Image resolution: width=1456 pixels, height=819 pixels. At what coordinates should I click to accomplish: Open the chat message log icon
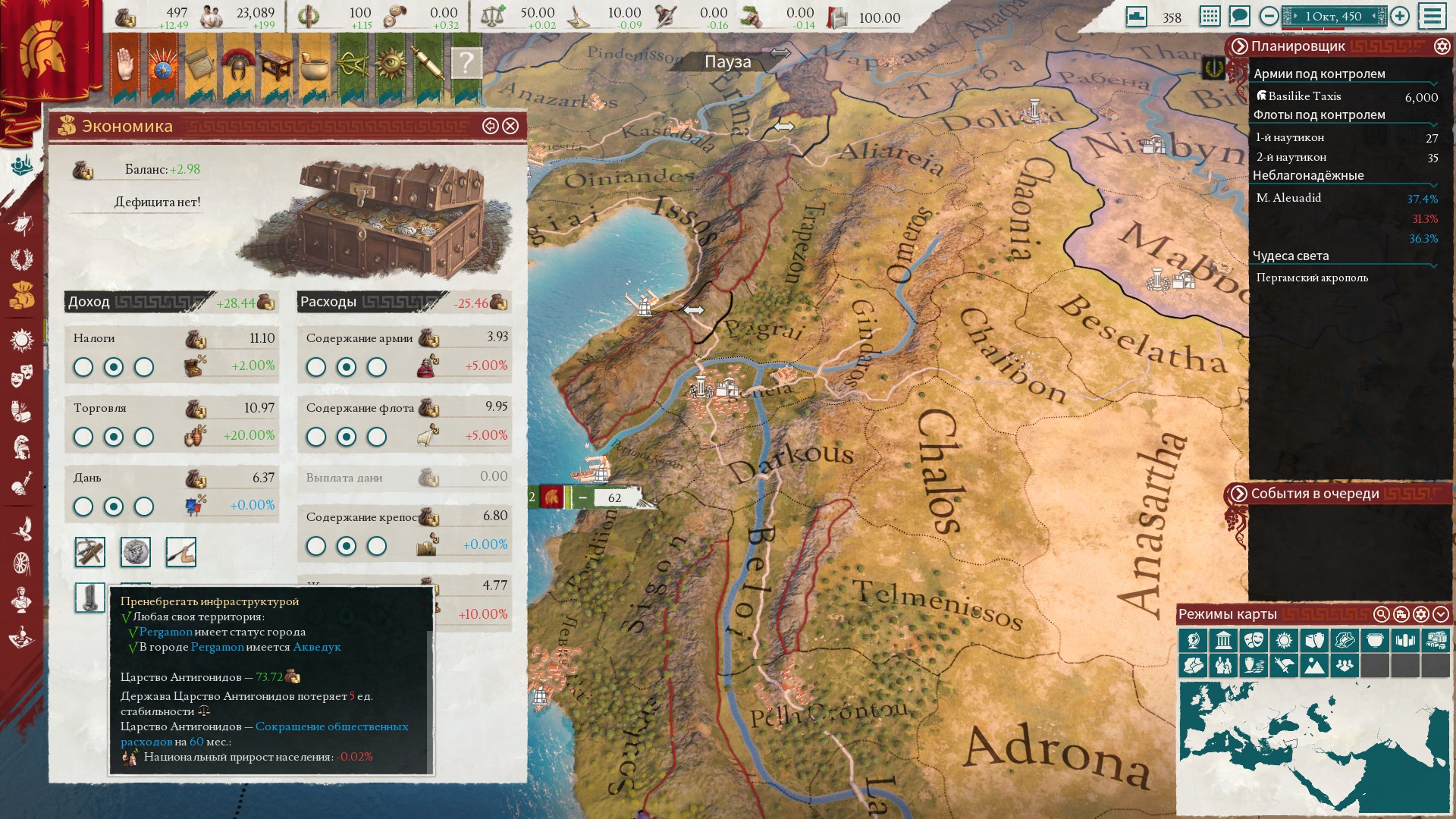coord(1239,16)
